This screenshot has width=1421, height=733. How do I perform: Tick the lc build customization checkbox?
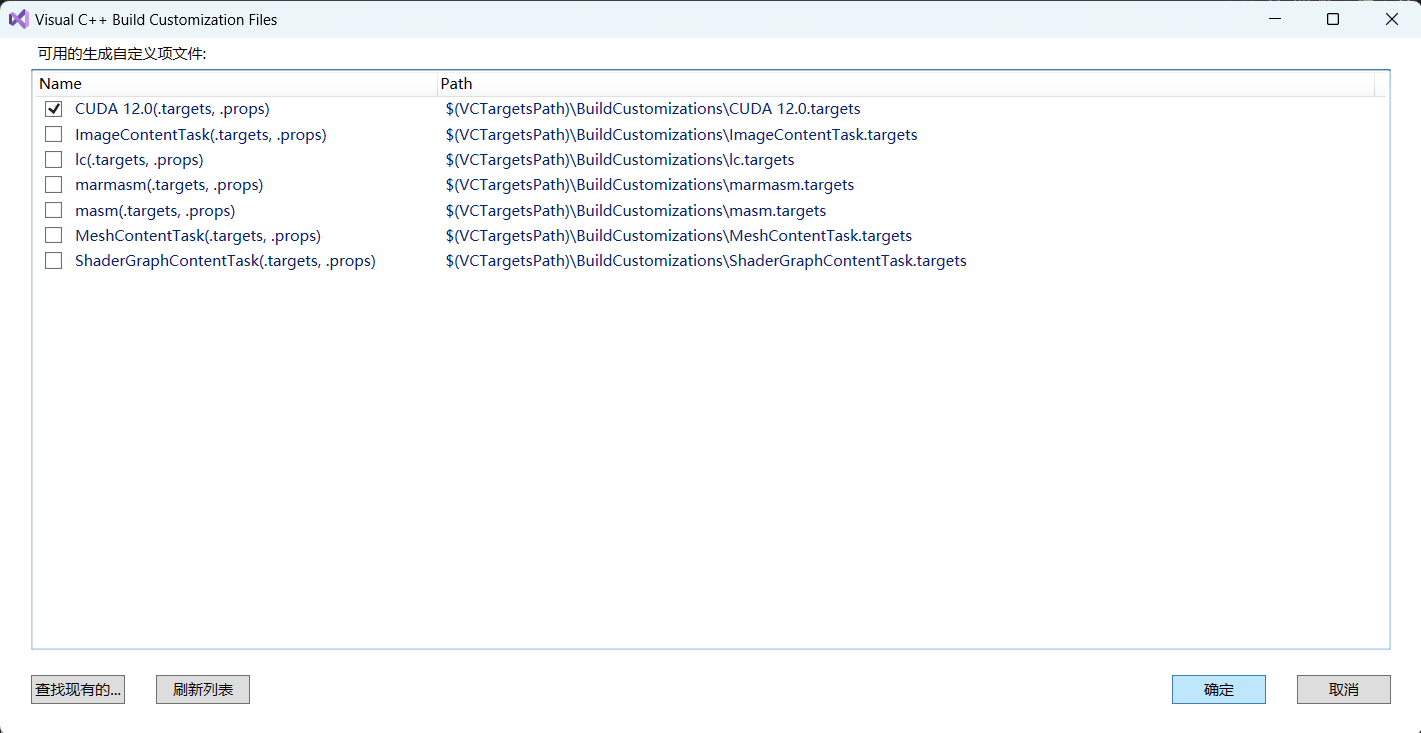[x=54, y=160]
